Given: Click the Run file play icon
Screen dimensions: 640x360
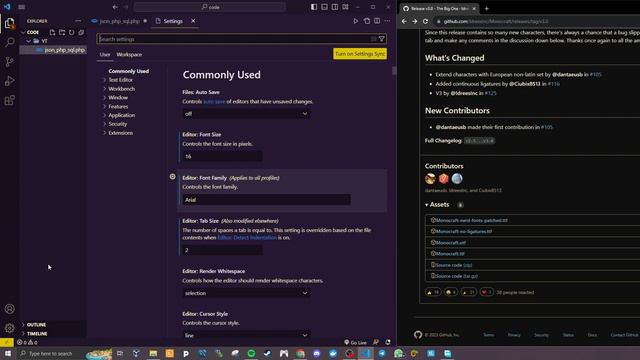Looking at the screenshot, I should coord(356,21).
